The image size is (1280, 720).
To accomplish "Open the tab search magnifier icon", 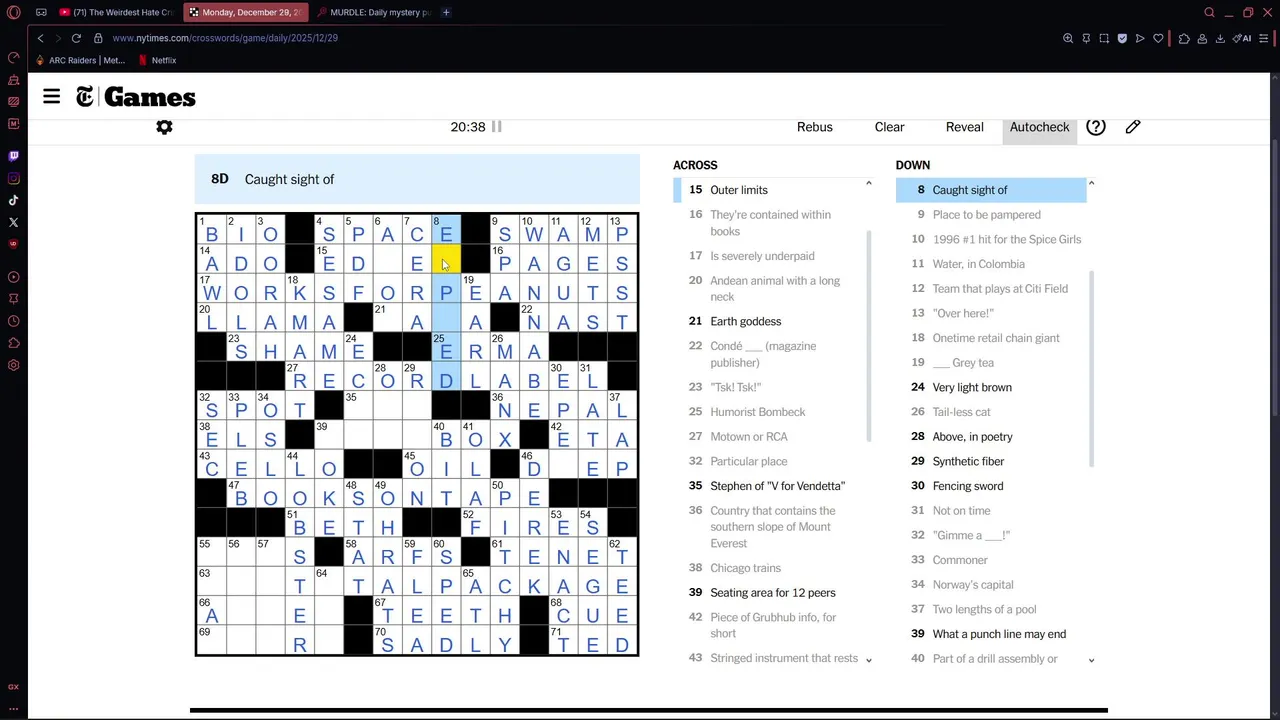I will tap(1209, 12).
